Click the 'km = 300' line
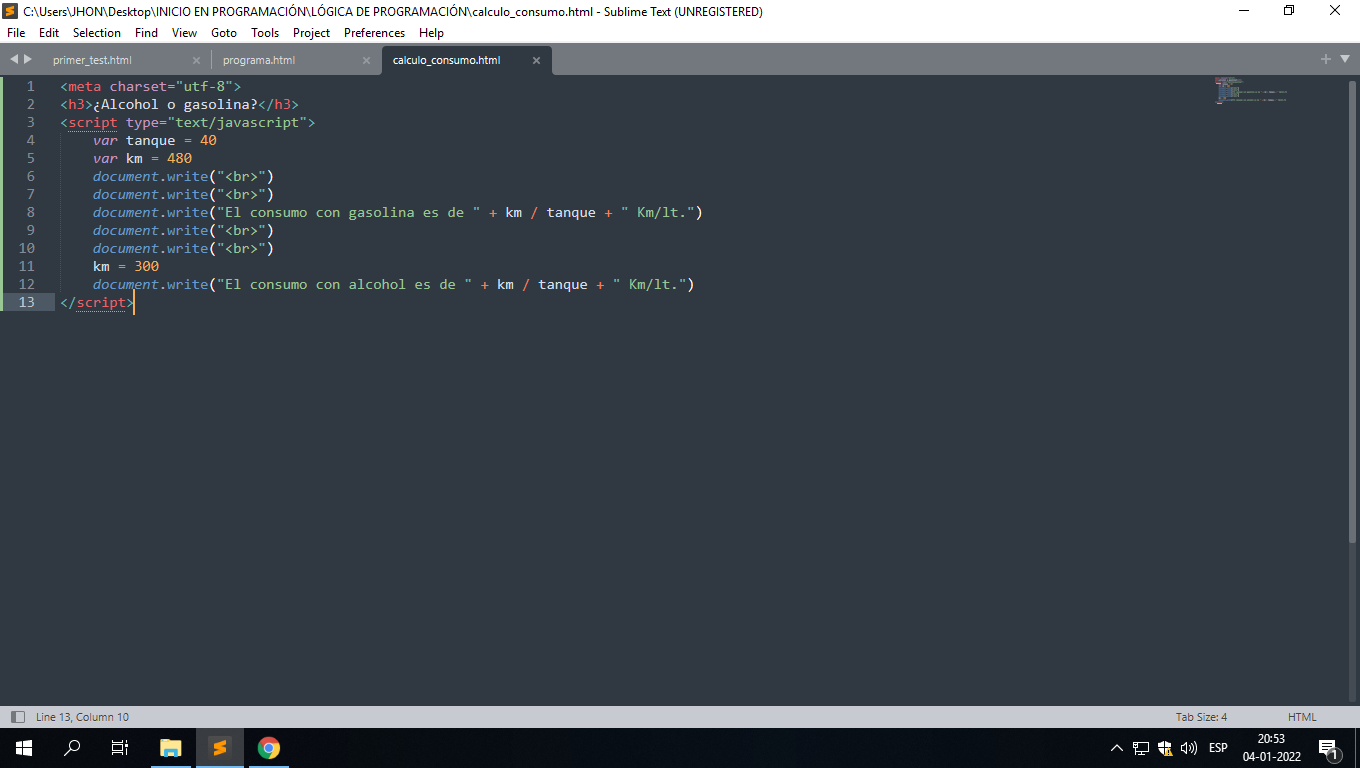 126,266
